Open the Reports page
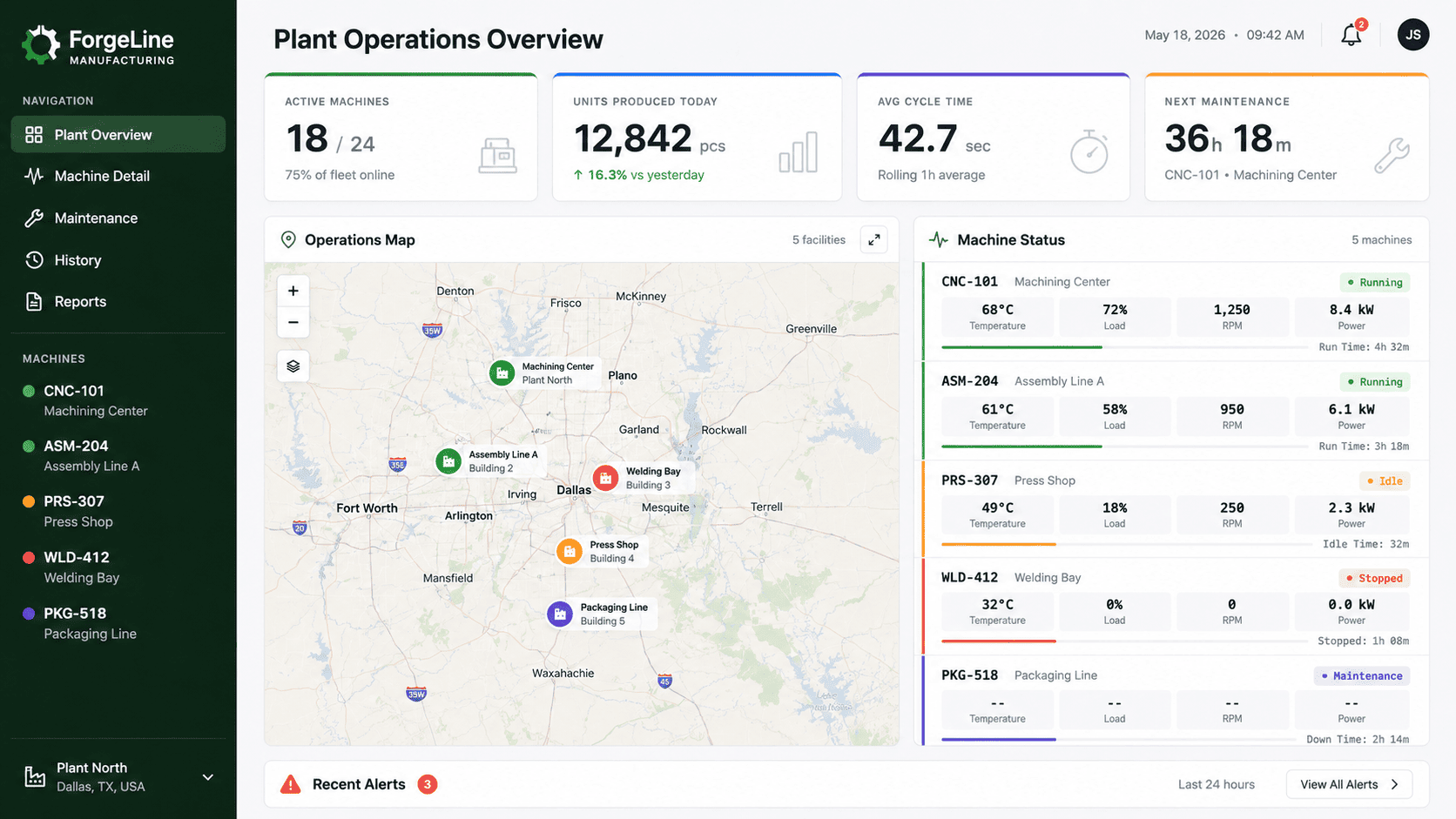 tap(118, 302)
